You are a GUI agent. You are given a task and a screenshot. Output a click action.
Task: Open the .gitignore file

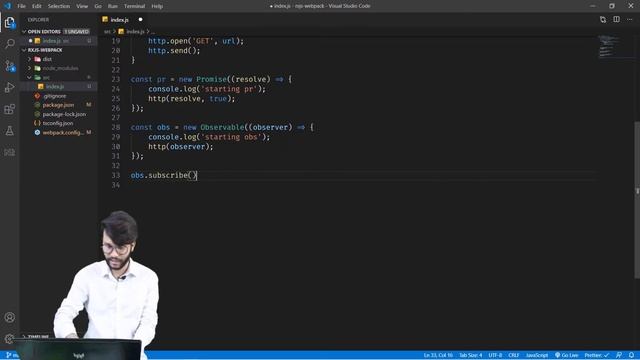(54, 96)
